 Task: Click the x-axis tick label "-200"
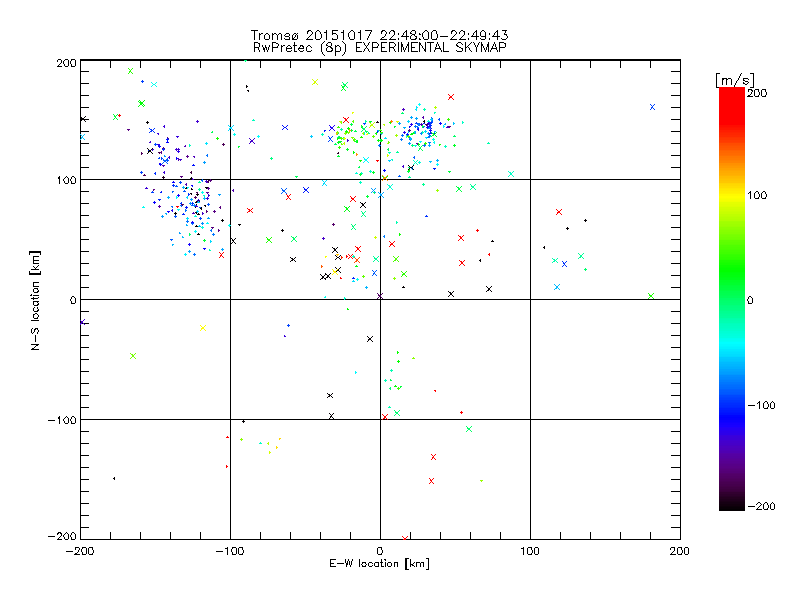pyautogui.click(x=80, y=551)
